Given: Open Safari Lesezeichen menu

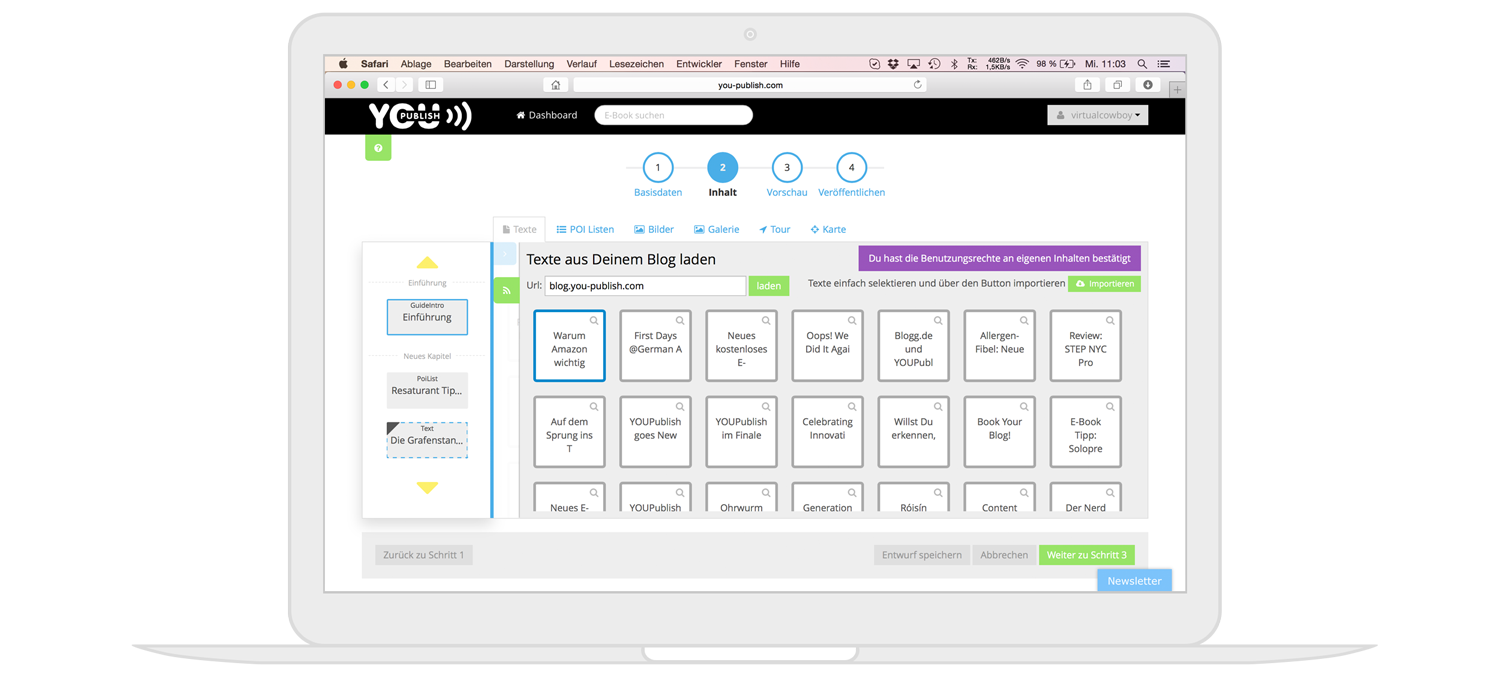Looking at the screenshot, I should (x=636, y=64).
